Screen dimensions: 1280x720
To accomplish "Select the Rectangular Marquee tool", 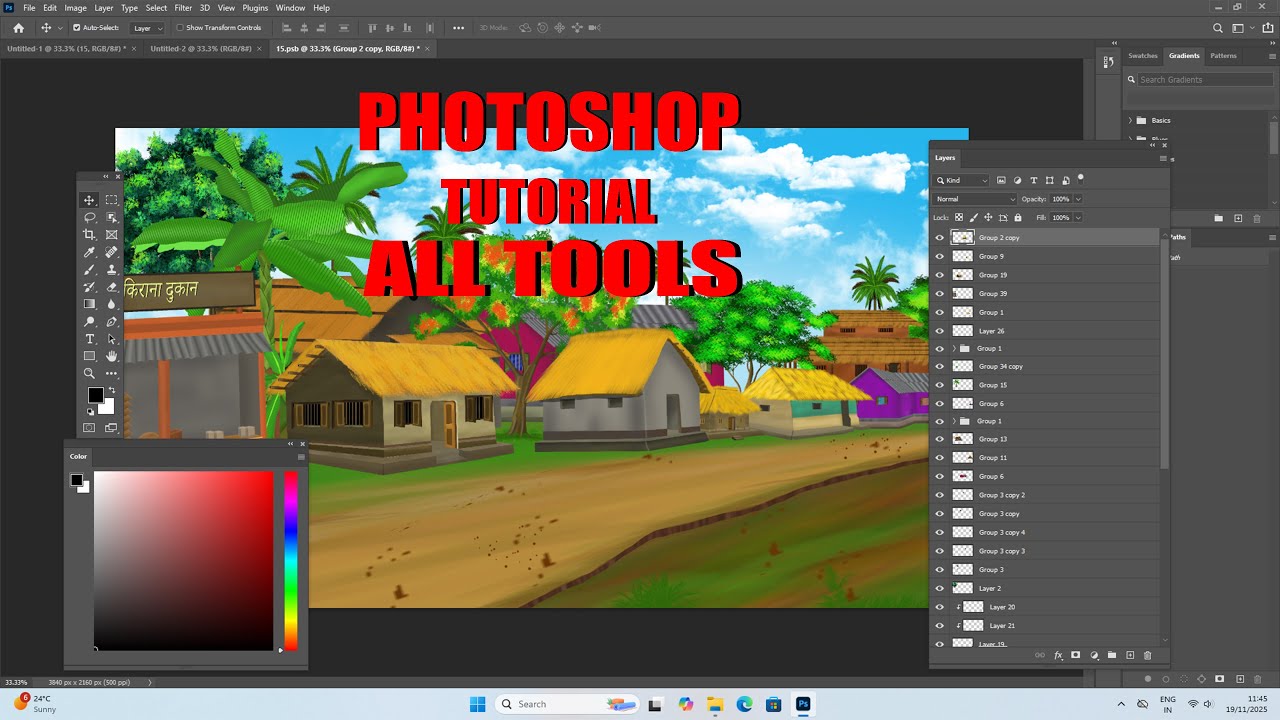I will (112, 200).
